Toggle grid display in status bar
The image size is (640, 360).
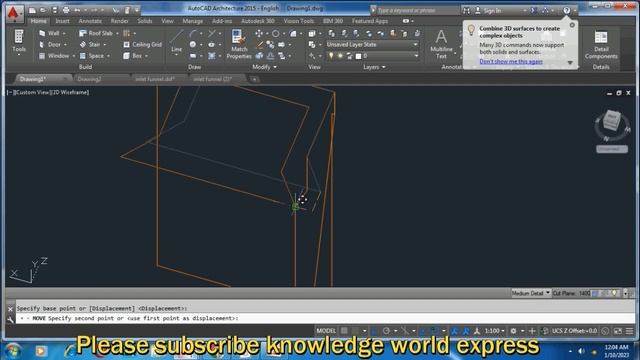[344, 331]
